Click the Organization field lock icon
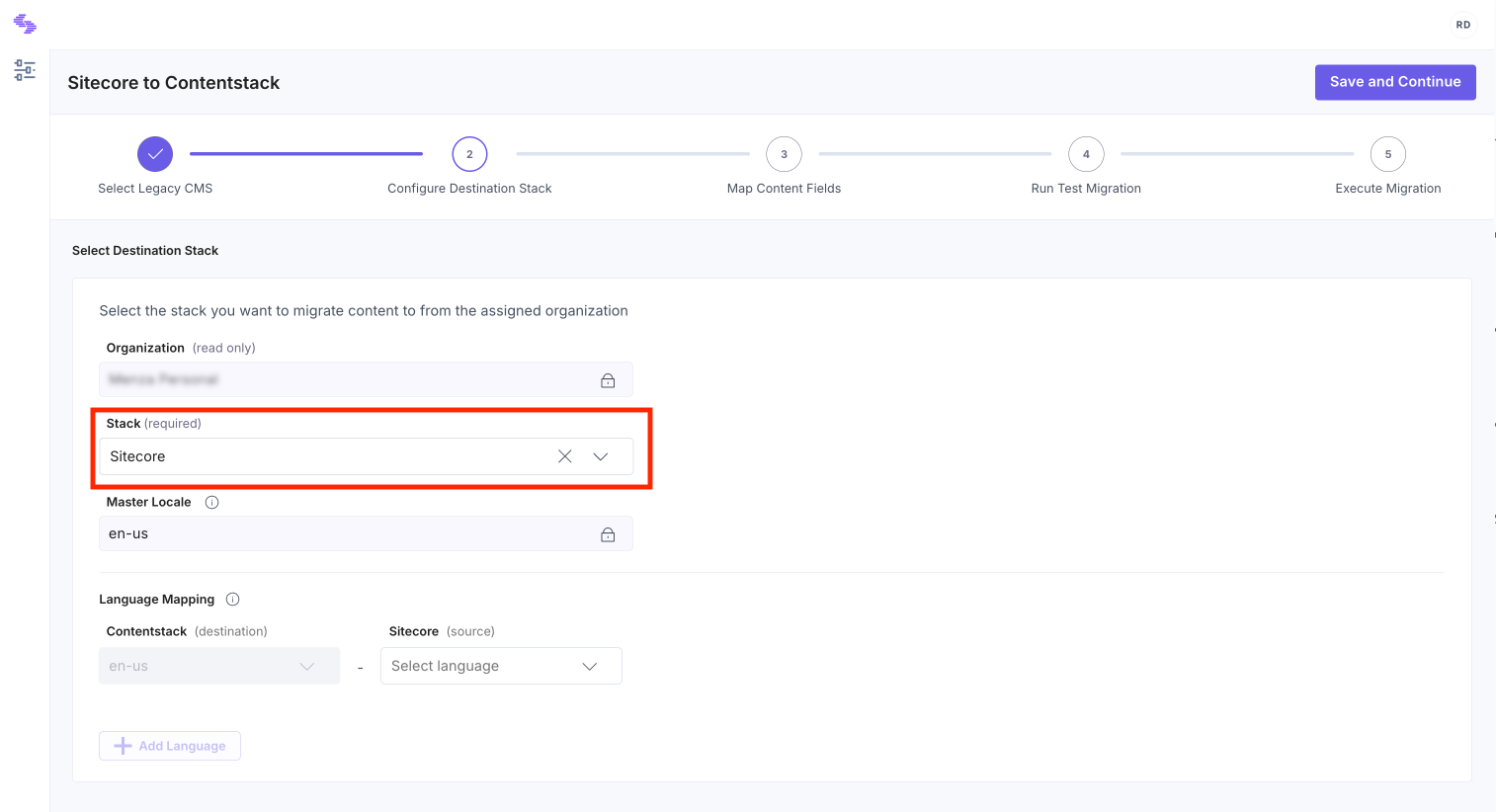The image size is (1496, 812). click(608, 380)
